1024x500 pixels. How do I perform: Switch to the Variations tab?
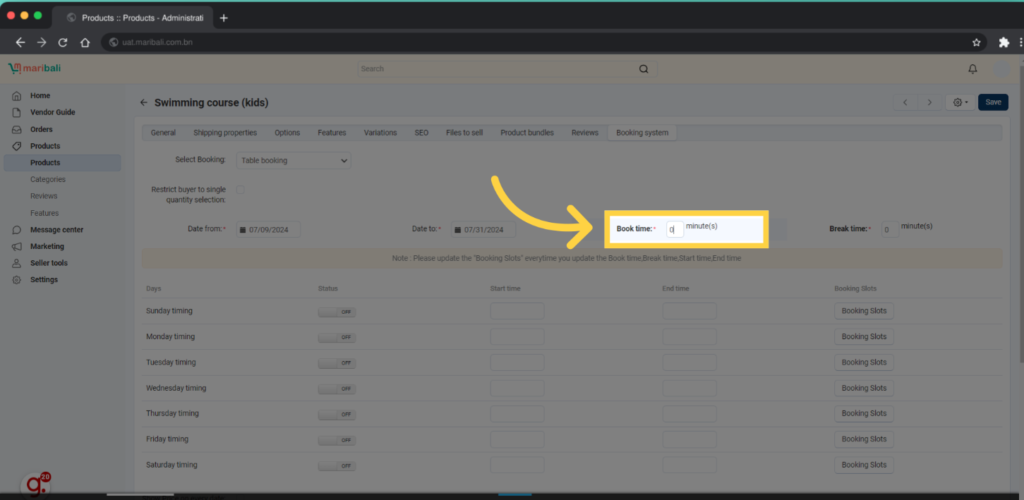pyautogui.click(x=380, y=133)
